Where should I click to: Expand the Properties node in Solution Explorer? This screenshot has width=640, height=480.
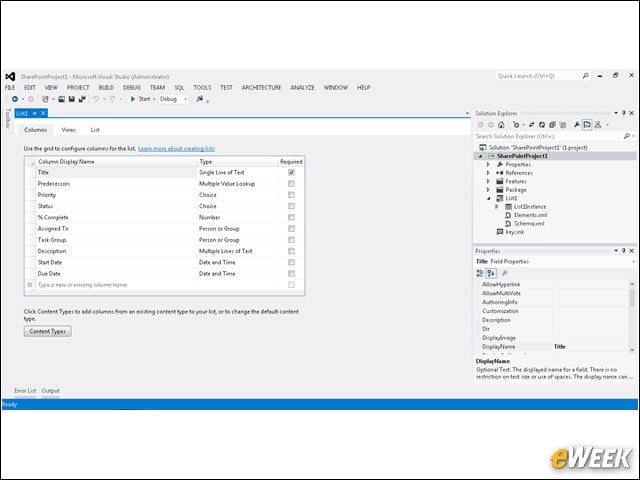coord(488,164)
